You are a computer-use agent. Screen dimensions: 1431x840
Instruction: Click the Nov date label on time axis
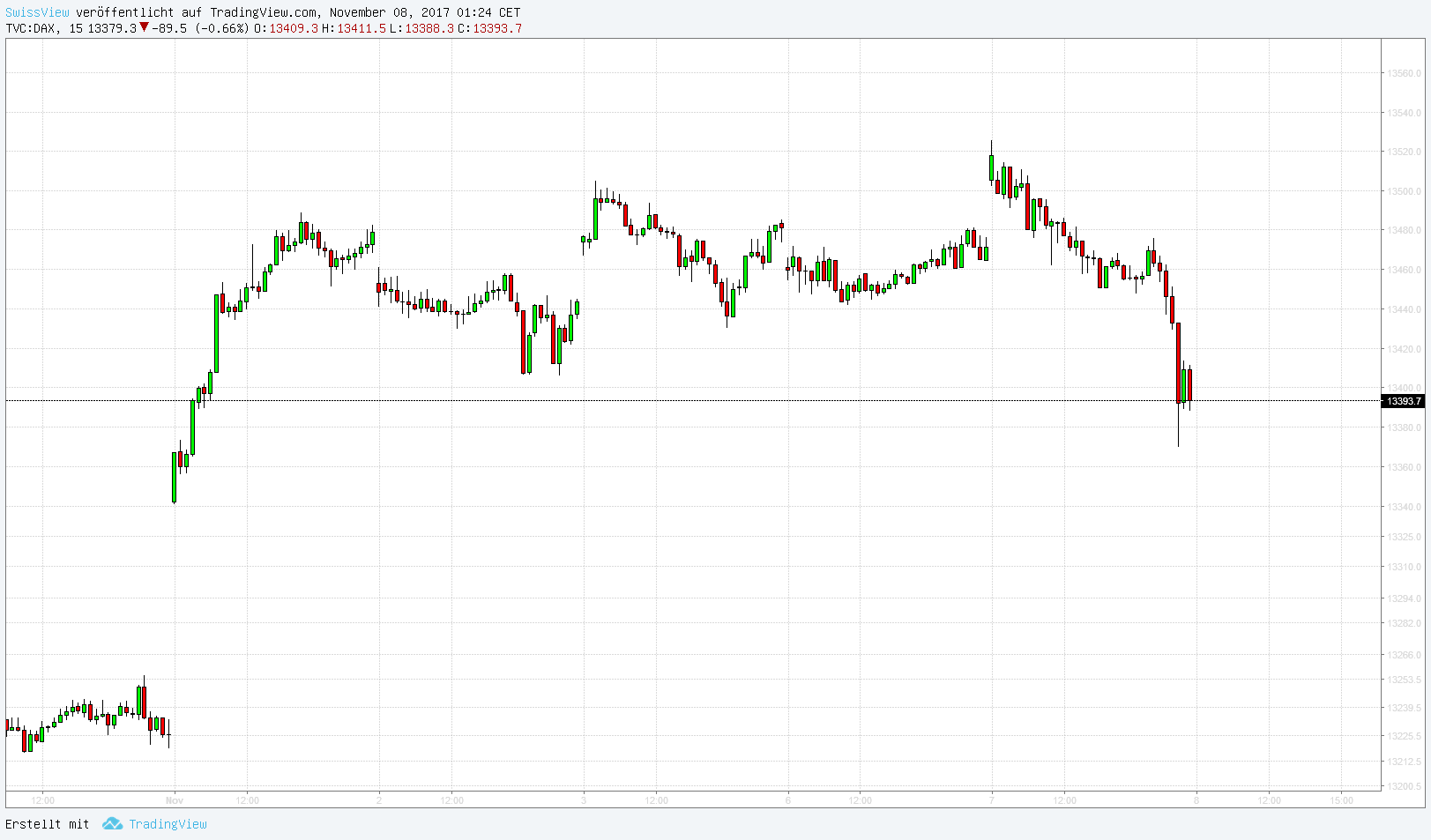click(175, 800)
